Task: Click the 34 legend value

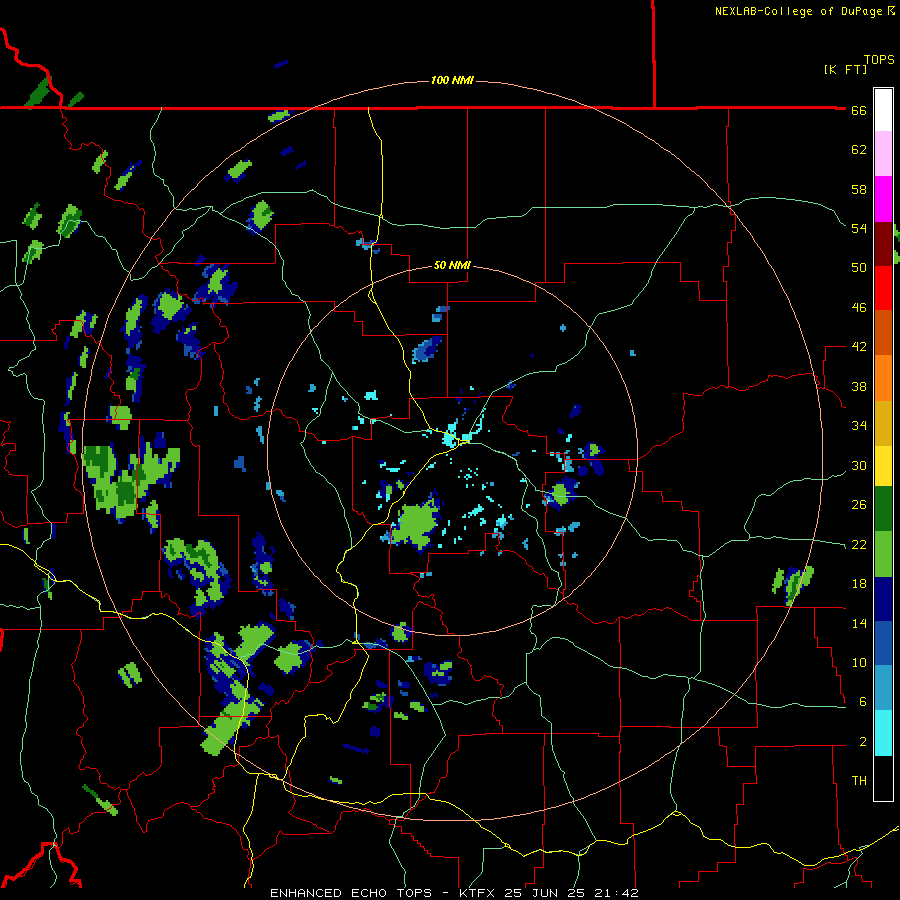Action: (859, 425)
